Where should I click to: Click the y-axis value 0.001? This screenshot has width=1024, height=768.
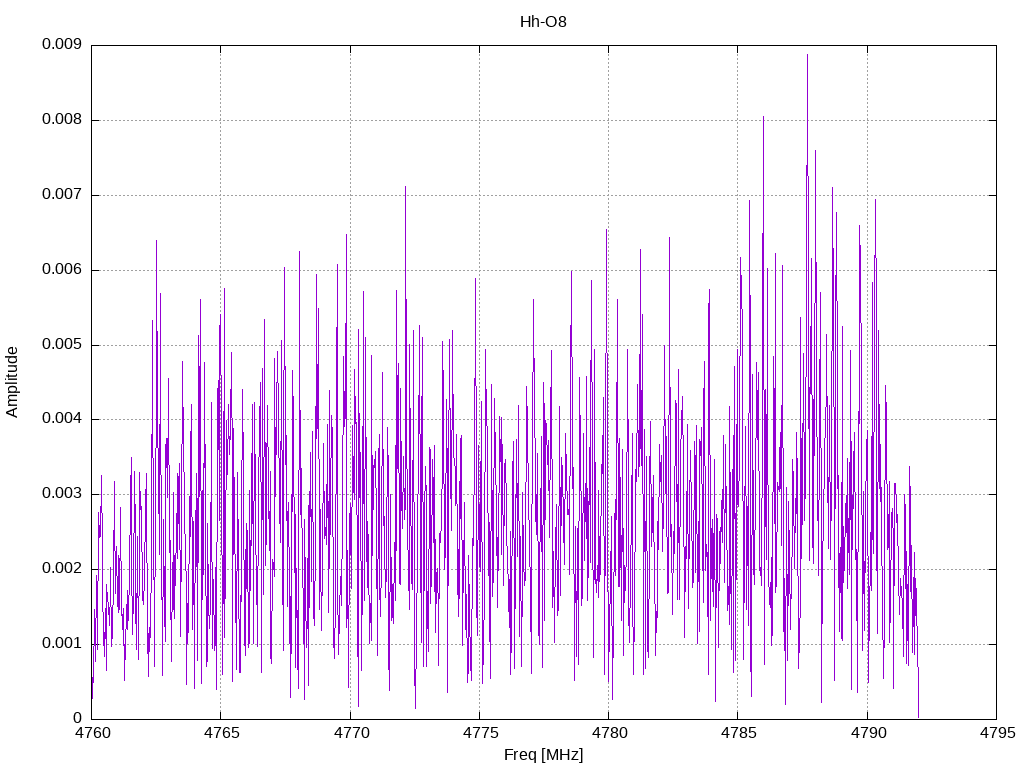(61, 643)
